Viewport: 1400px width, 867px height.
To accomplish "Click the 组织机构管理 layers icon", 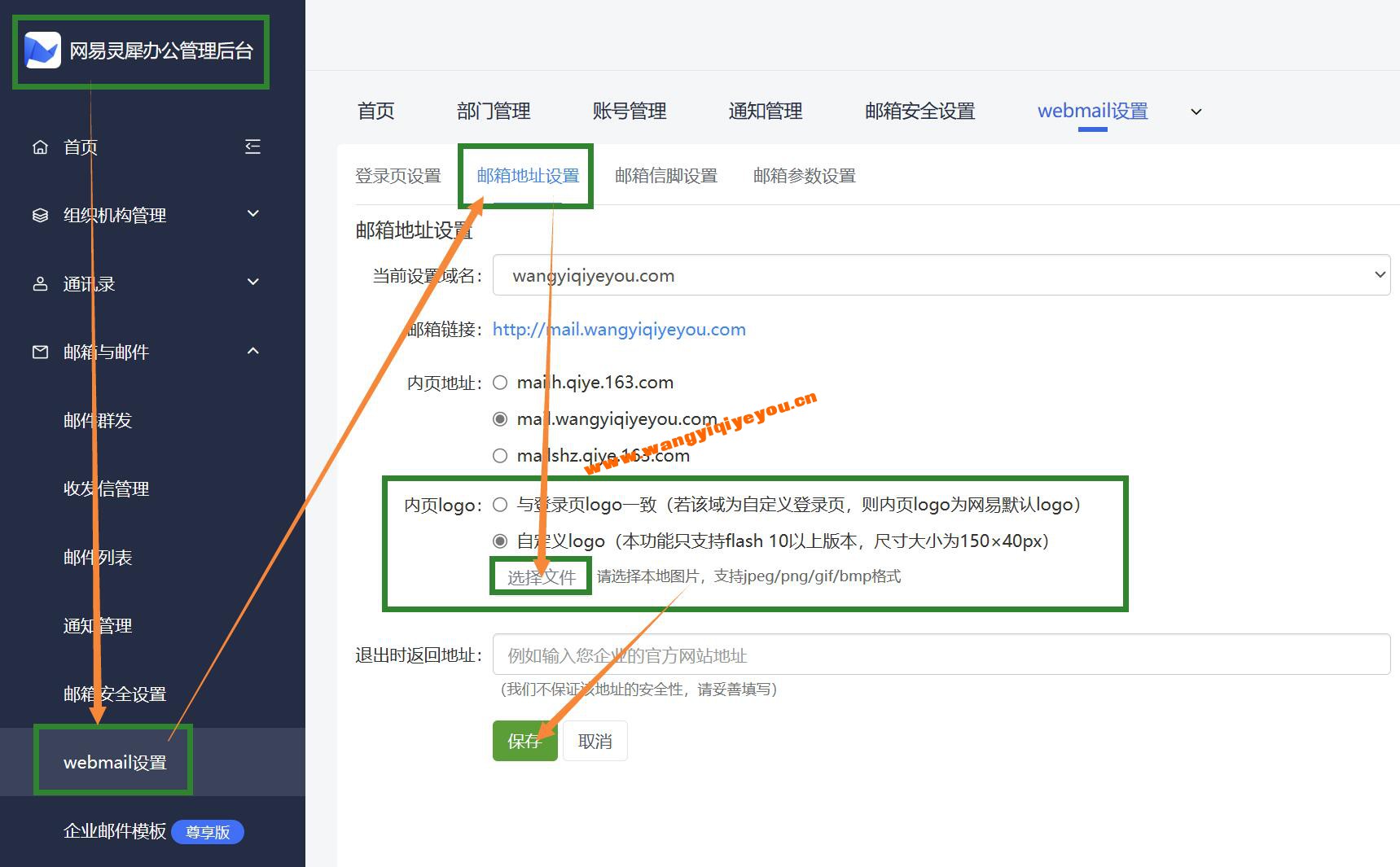I will click(40, 215).
